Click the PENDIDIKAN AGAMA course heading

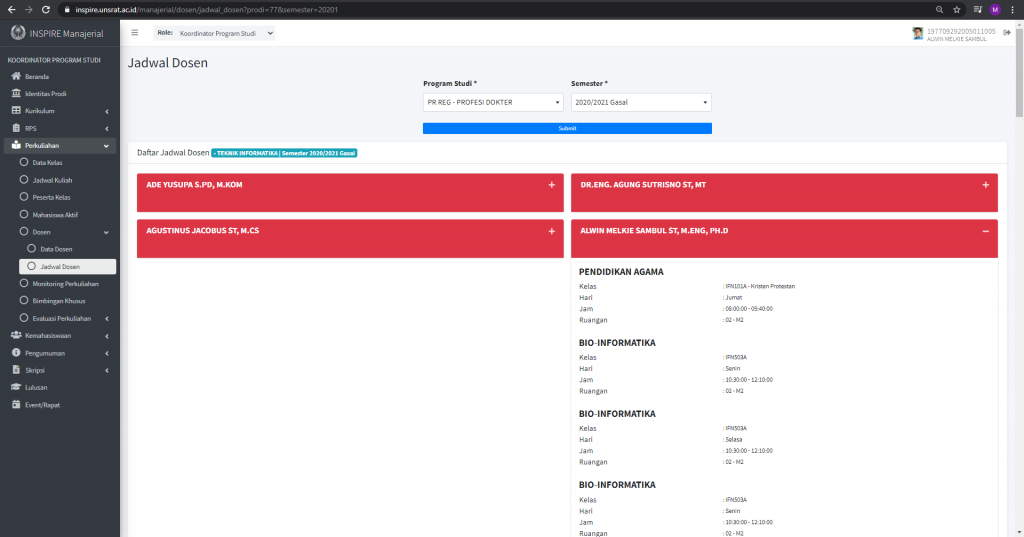click(621, 272)
